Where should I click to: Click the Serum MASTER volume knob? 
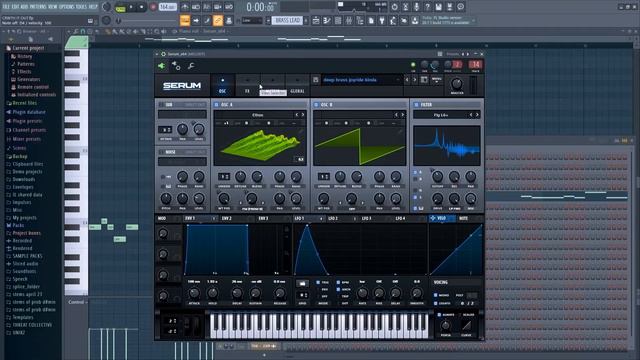click(x=457, y=84)
